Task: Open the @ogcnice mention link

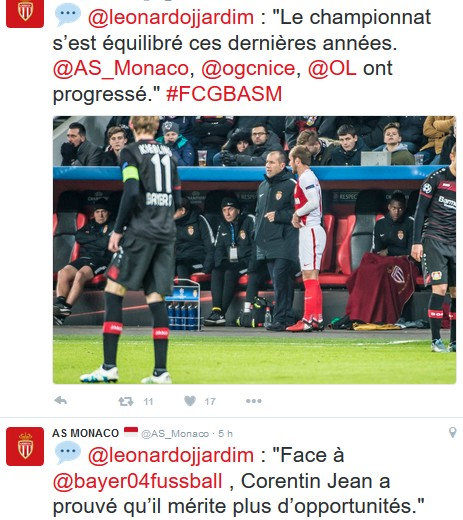Action: pyautogui.click(x=248, y=69)
